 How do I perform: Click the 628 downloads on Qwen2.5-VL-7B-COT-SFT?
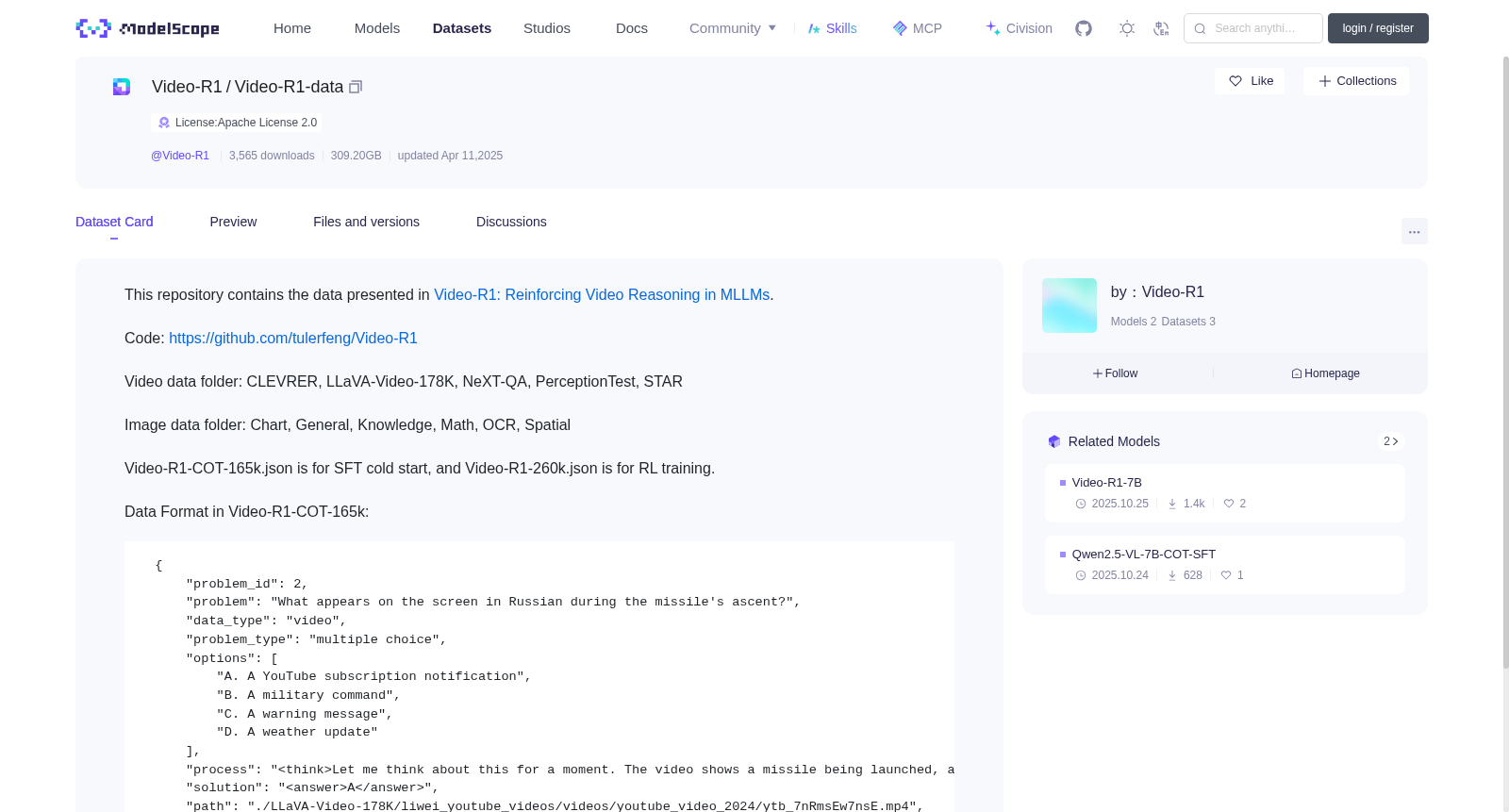pyautogui.click(x=1186, y=575)
